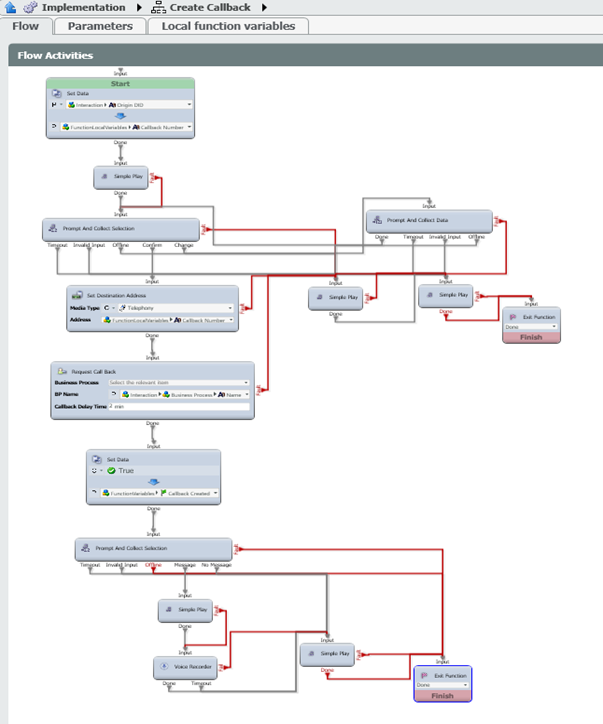
Task: Click the Request Call Back node icon
Action: 62,370
